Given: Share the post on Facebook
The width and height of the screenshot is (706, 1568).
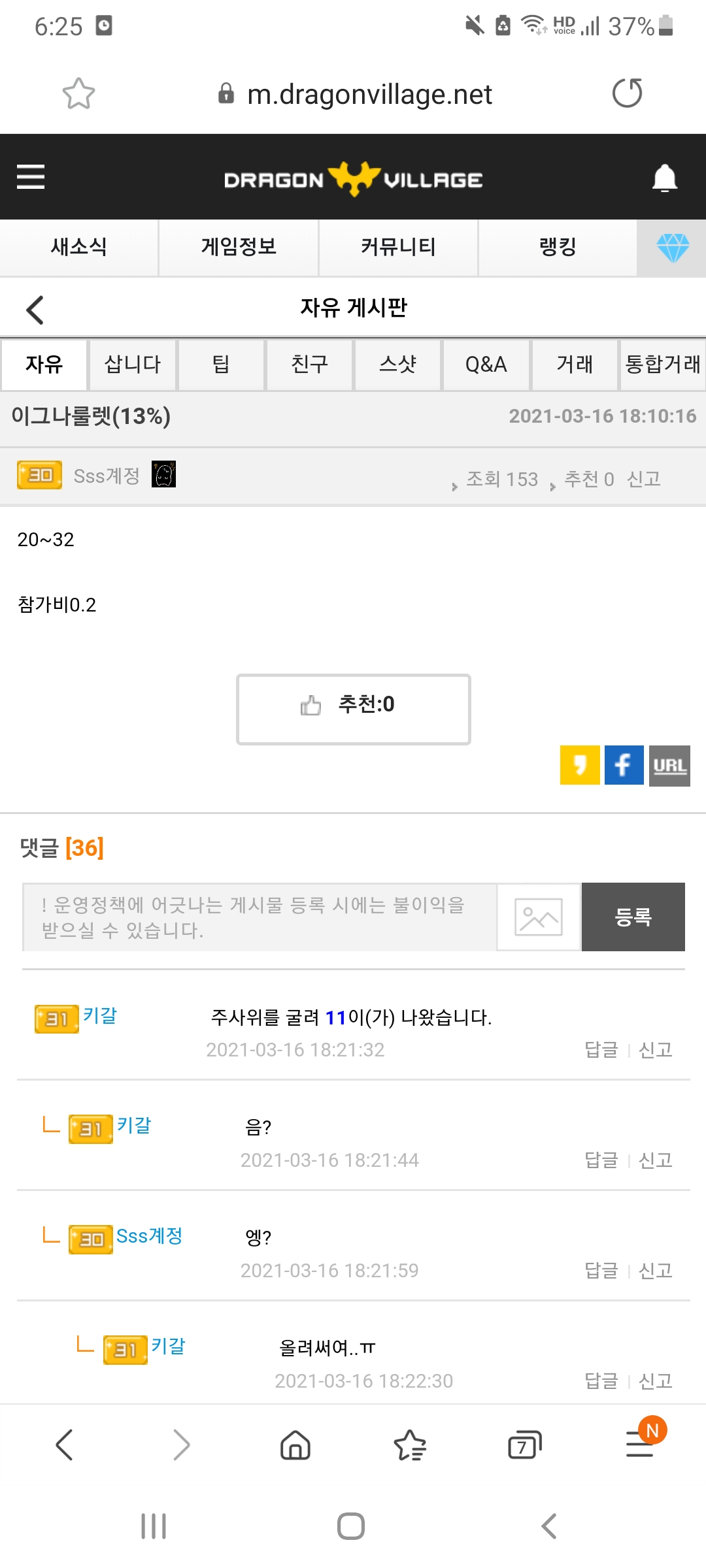Looking at the screenshot, I should tap(624, 765).
